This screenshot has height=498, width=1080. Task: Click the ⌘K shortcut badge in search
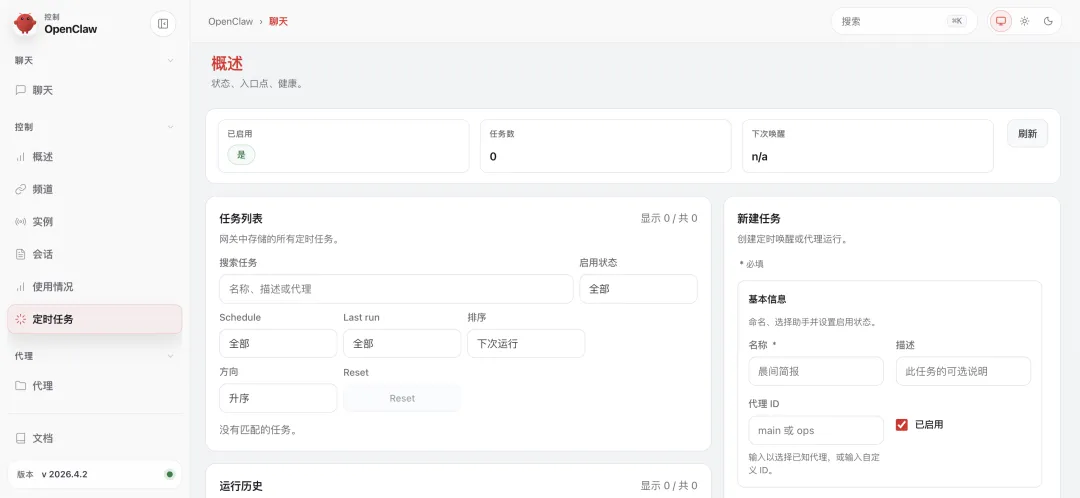coord(957,21)
